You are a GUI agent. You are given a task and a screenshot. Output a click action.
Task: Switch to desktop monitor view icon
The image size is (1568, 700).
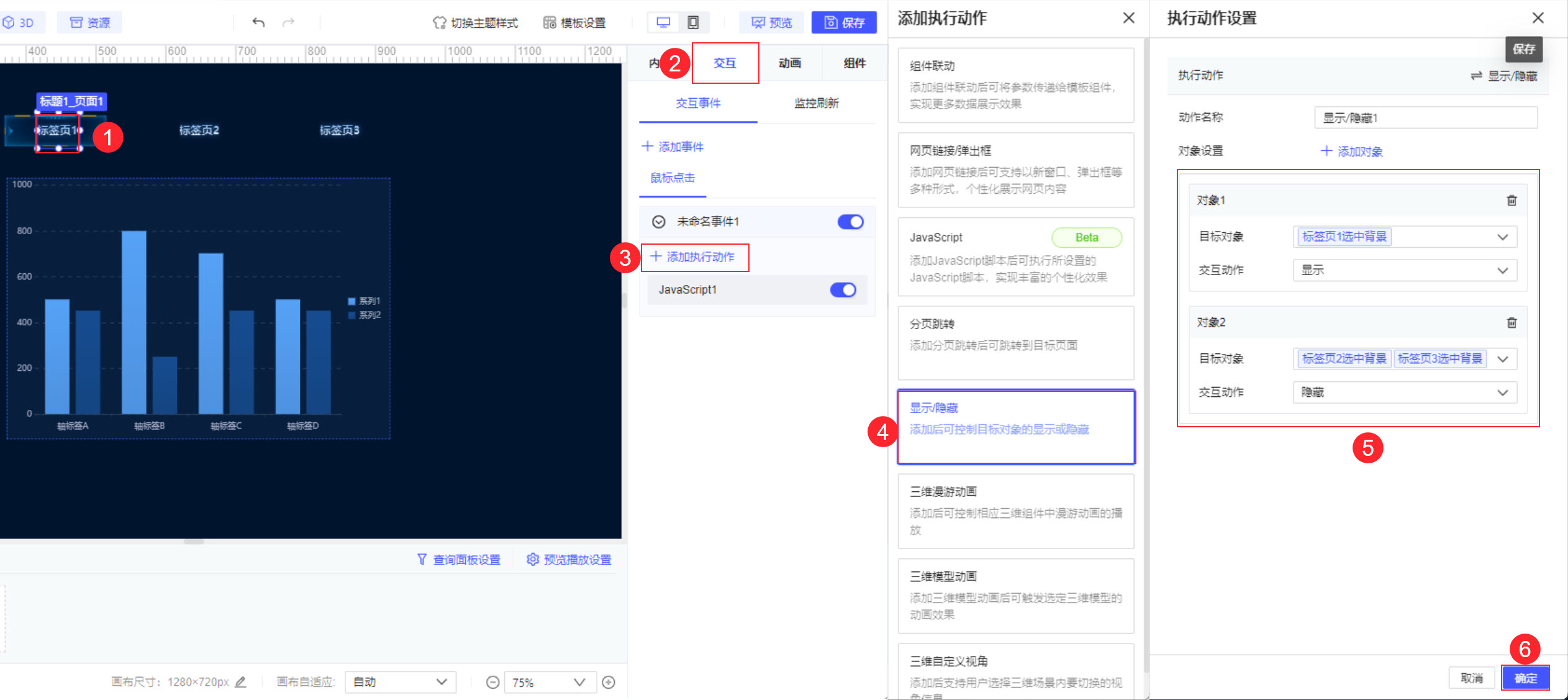click(663, 23)
